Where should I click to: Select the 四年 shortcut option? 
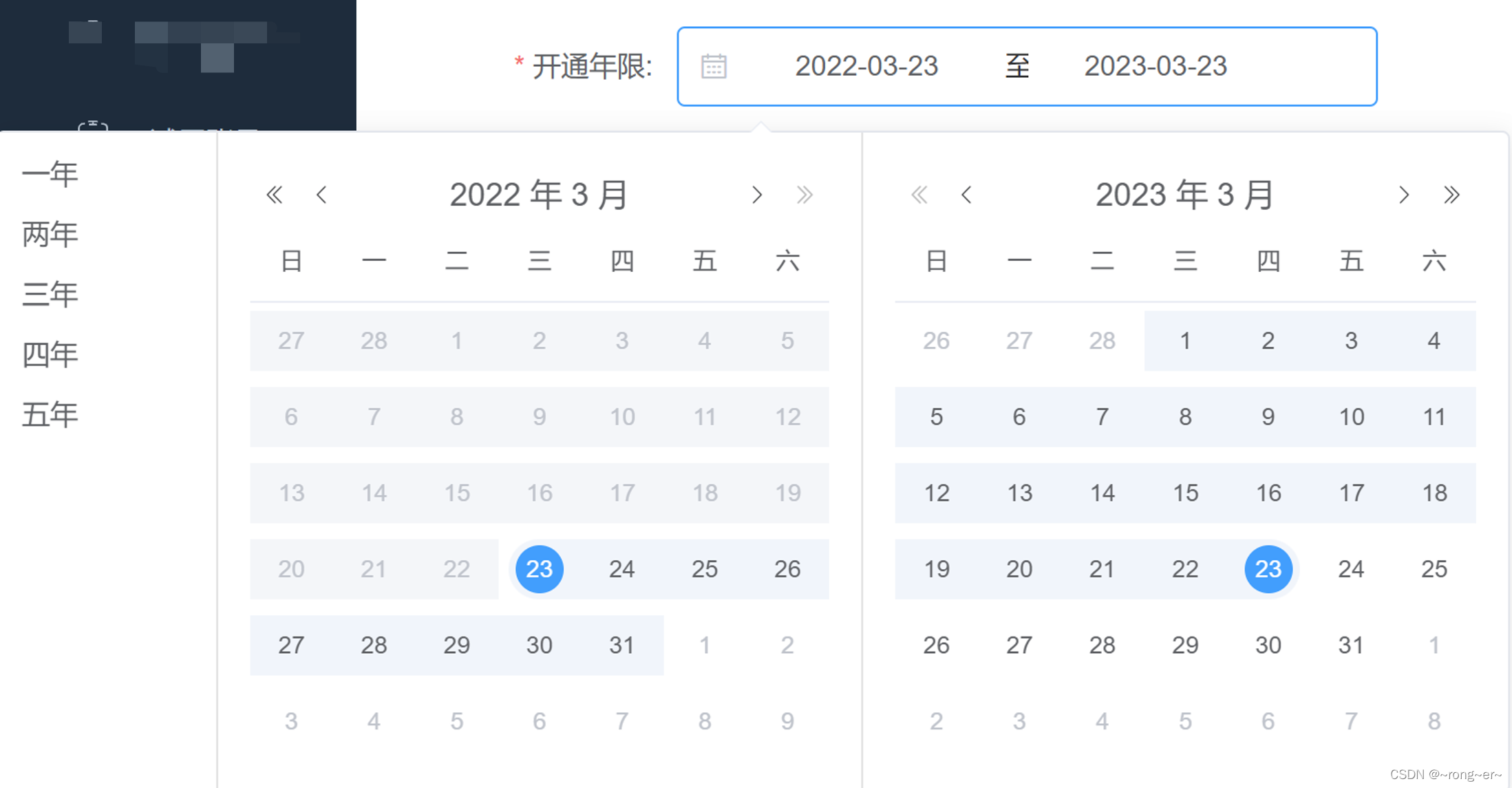tap(50, 354)
